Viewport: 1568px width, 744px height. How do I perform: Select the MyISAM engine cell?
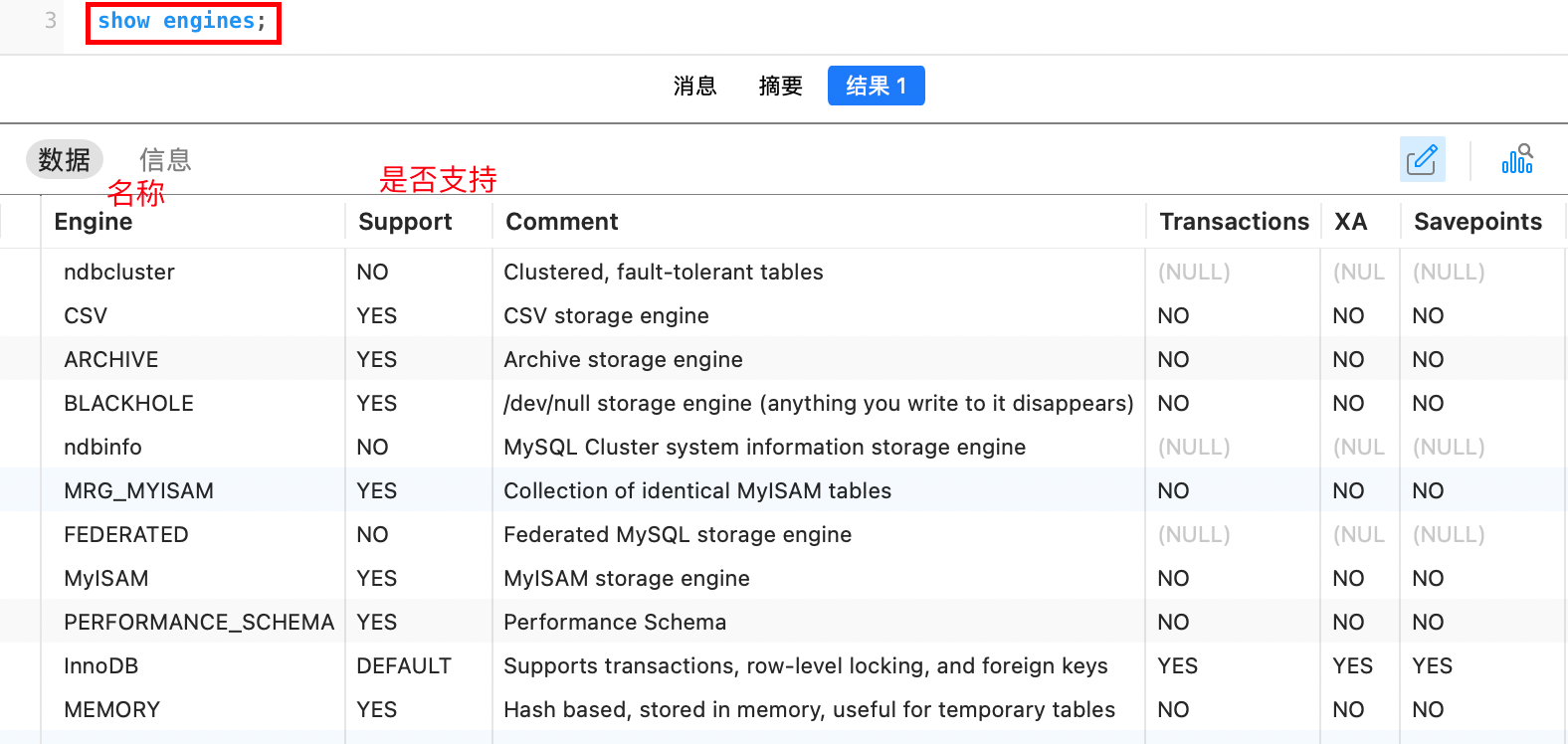click(106, 578)
